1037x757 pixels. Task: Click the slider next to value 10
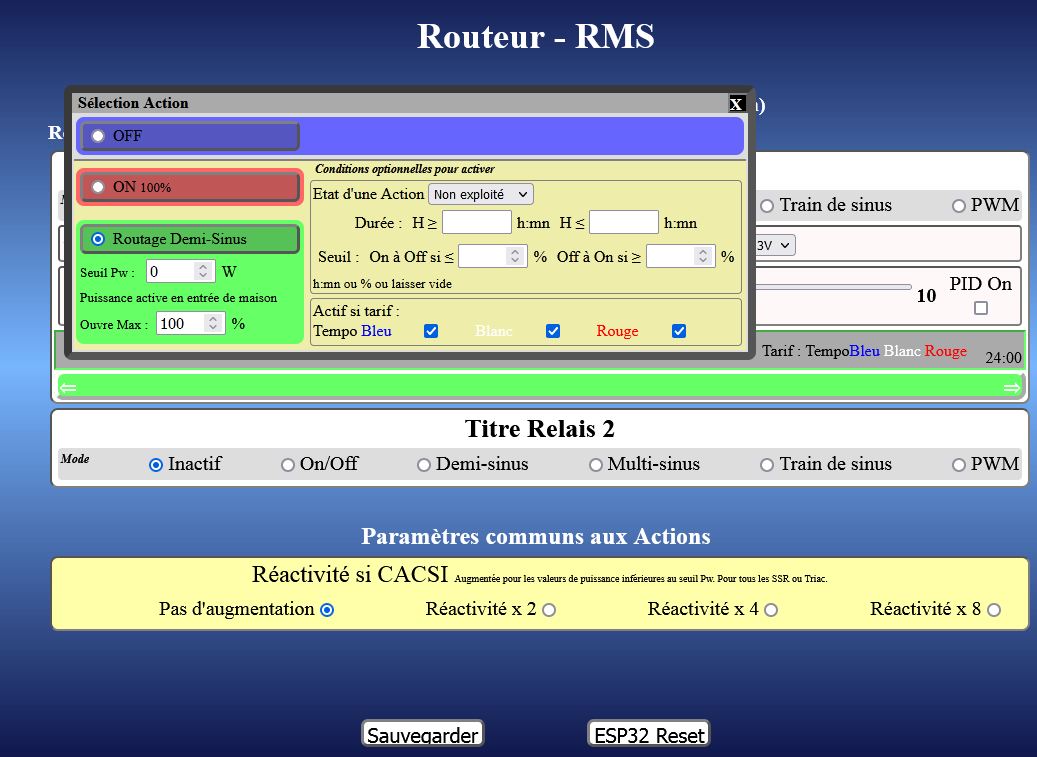(832, 287)
